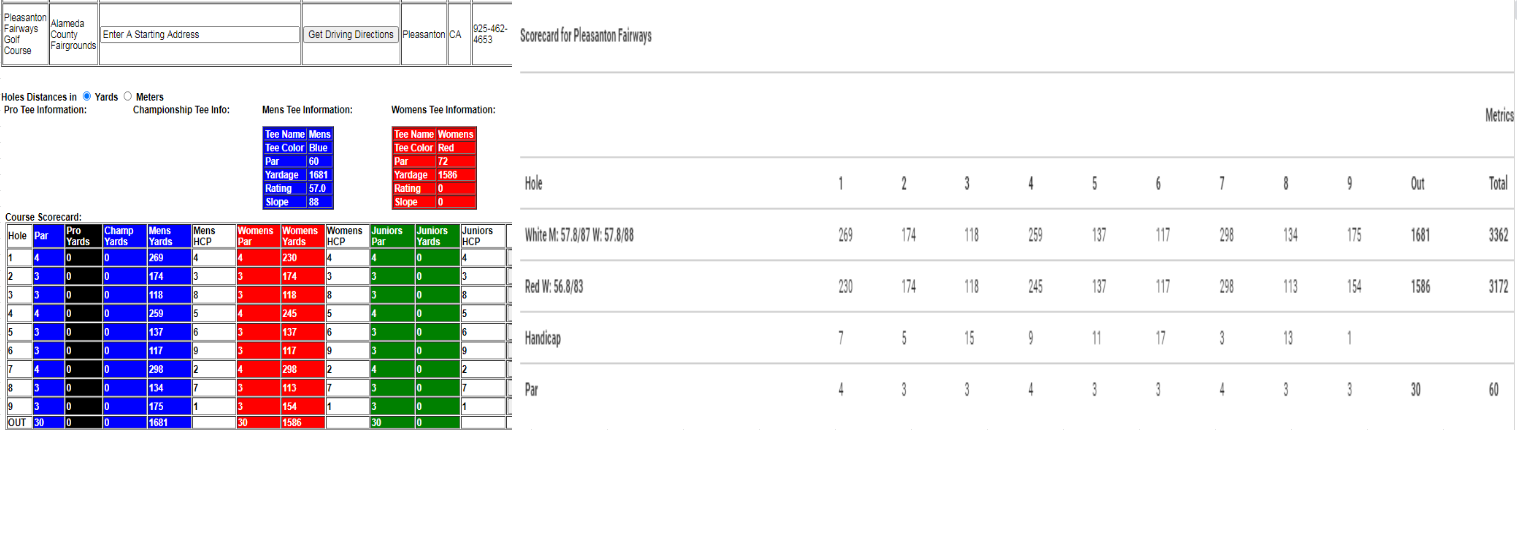Click the Handicap row label
Viewport: 1517px width, 540px height.
pyautogui.click(x=543, y=338)
